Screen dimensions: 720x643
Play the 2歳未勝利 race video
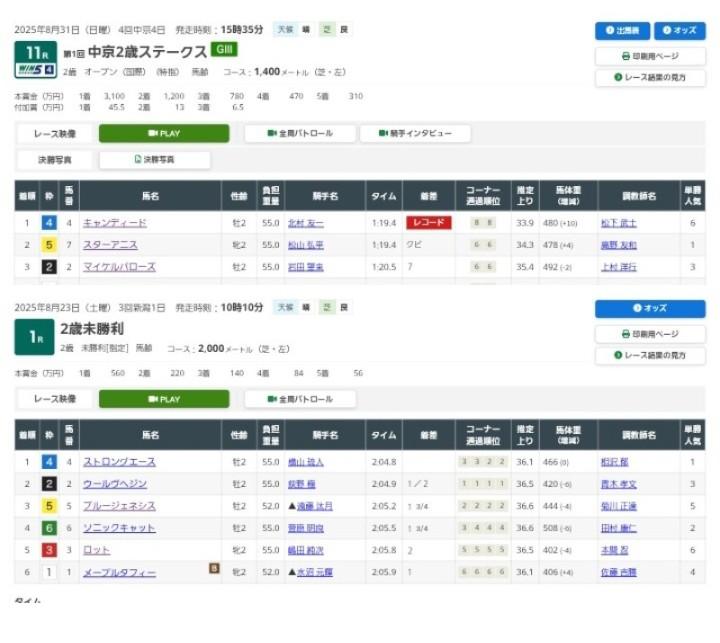click(164, 399)
